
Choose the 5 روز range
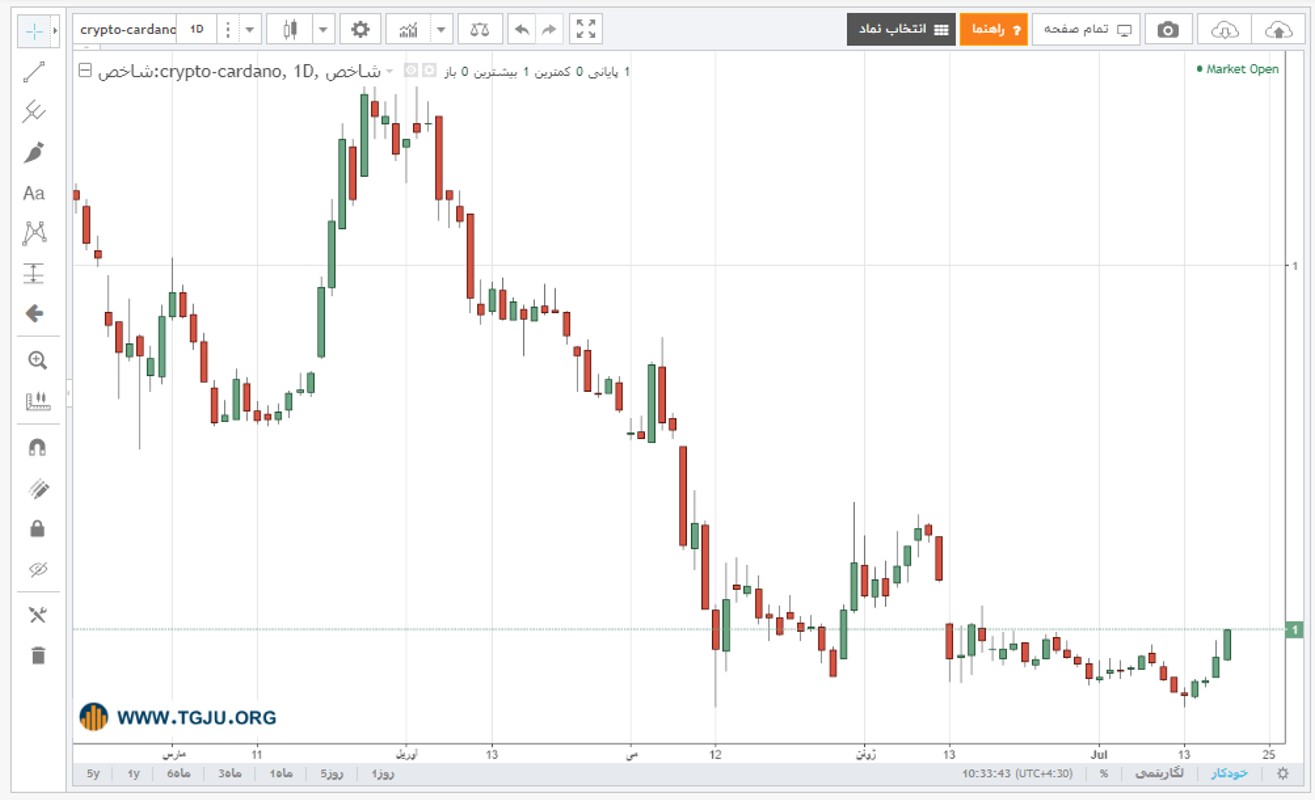[x=332, y=773]
